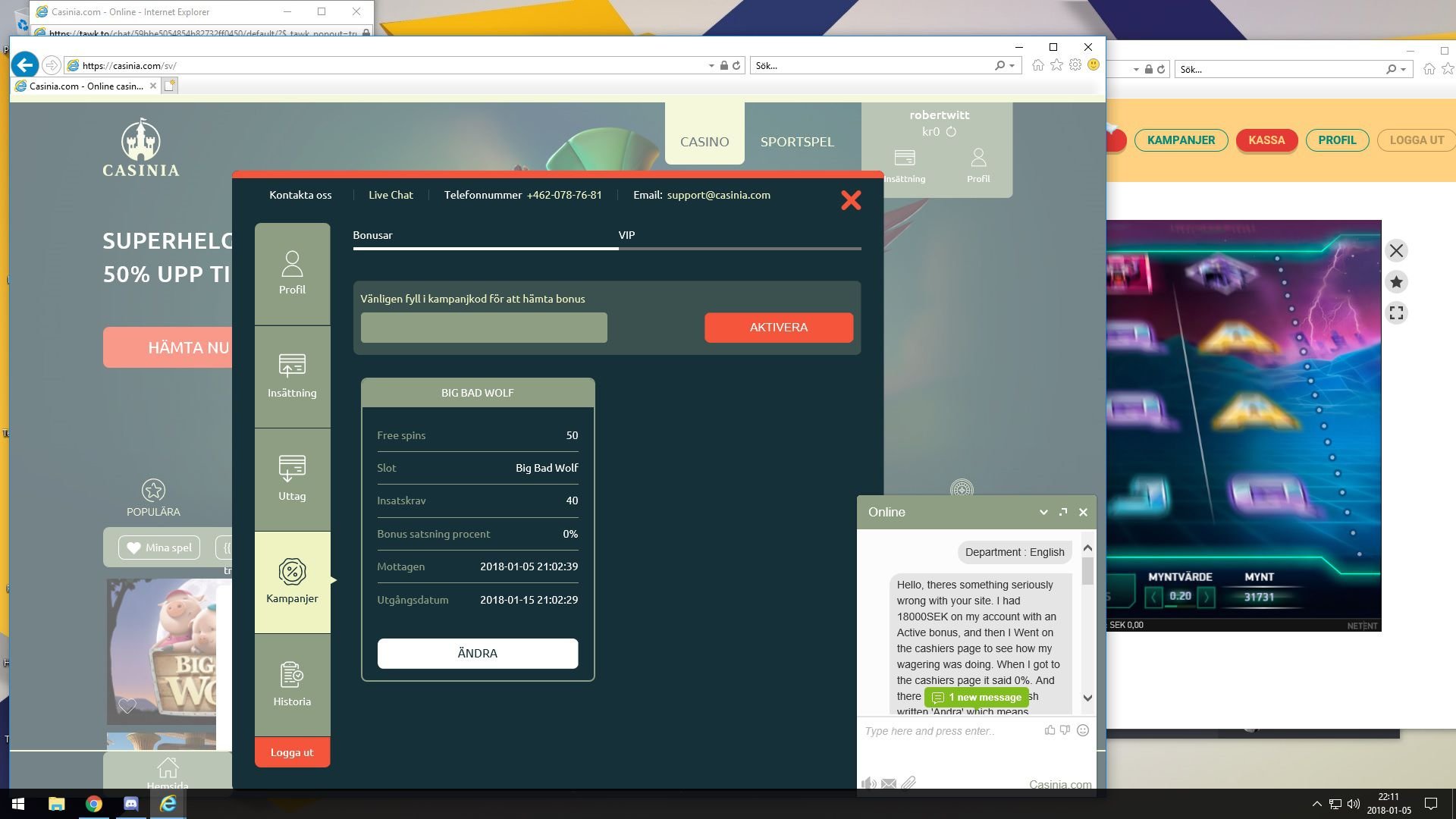
Task: Click LOGGA UT in background window
Action: 1417,140
